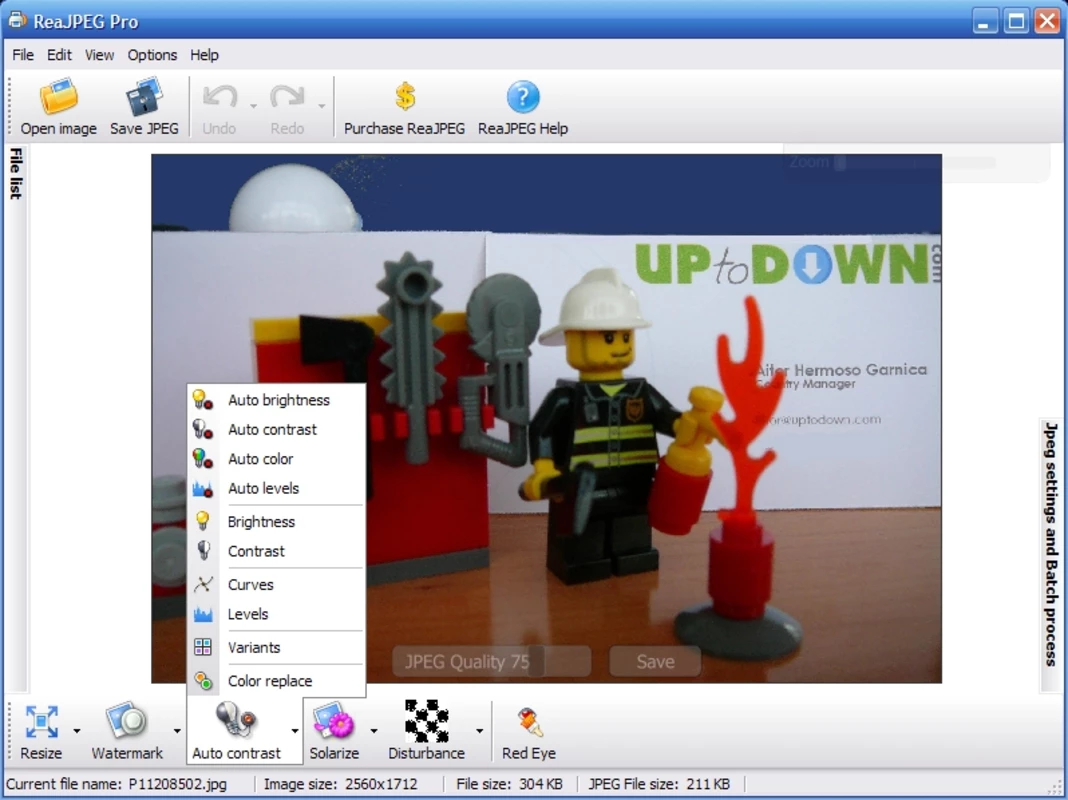Expand the Solarize dropdown arrow

click(x=374, y=731)
